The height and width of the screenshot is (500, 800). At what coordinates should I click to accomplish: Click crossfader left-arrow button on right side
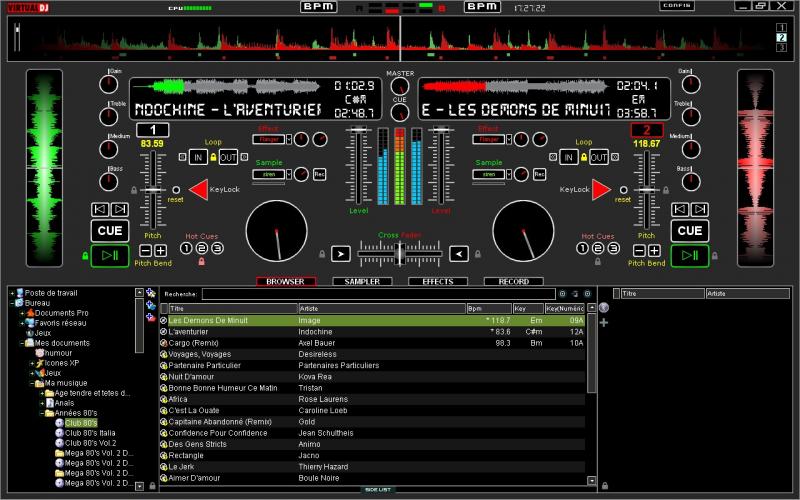pyautogui.click(x=459, y=254)
